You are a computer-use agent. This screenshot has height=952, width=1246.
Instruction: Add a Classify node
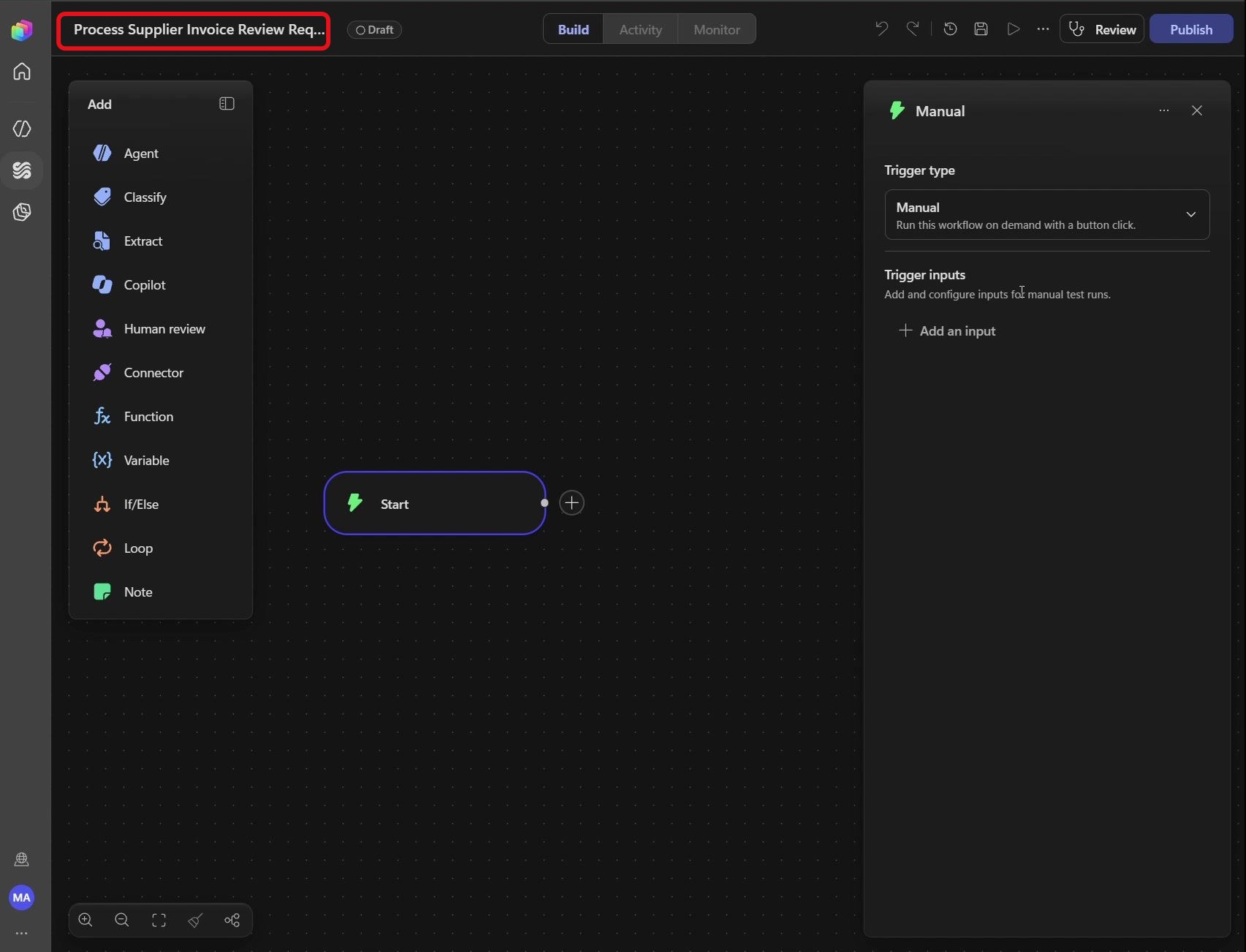pos(160,197)
